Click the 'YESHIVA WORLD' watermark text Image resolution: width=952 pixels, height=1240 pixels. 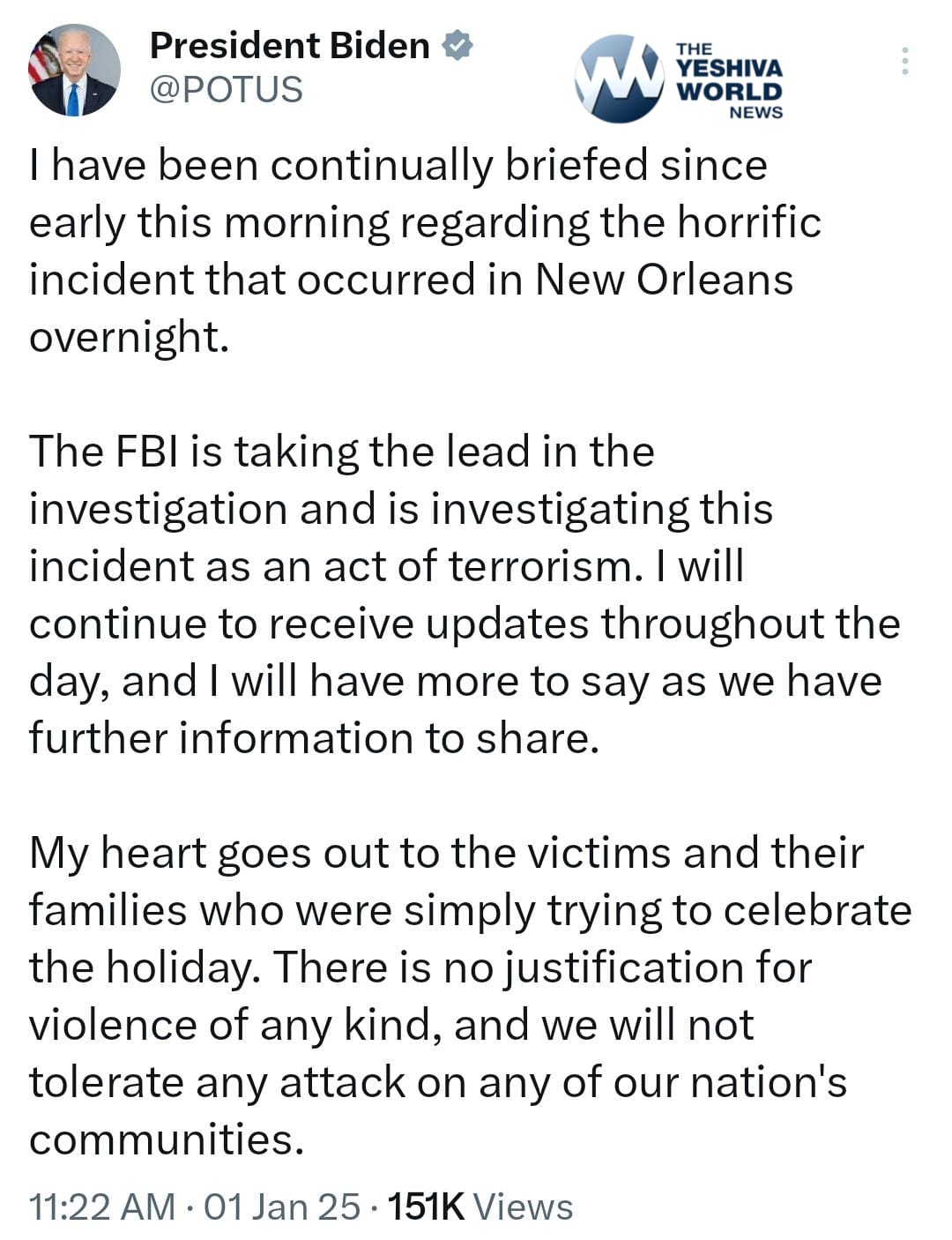[729, 79]
